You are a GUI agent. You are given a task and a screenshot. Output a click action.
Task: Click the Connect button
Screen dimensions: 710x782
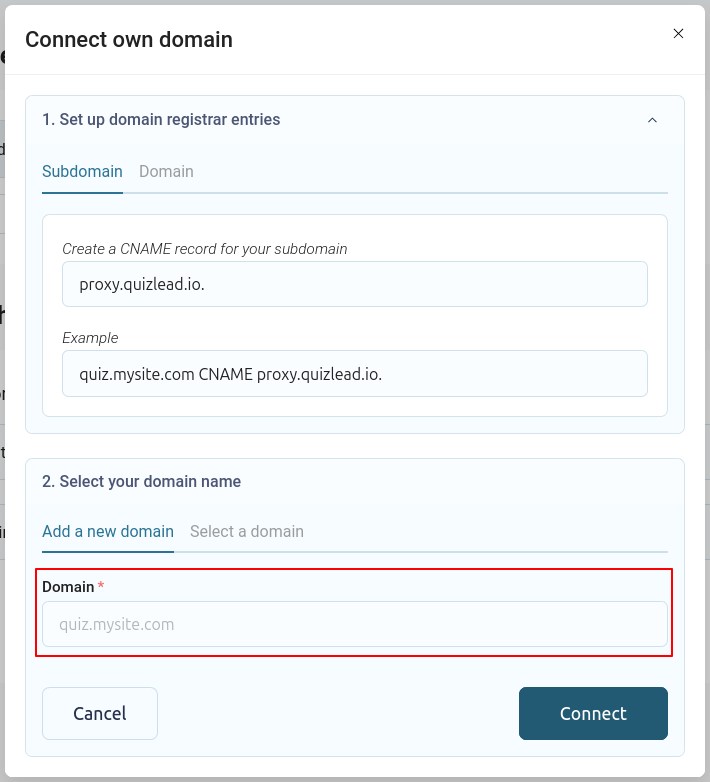593,713
